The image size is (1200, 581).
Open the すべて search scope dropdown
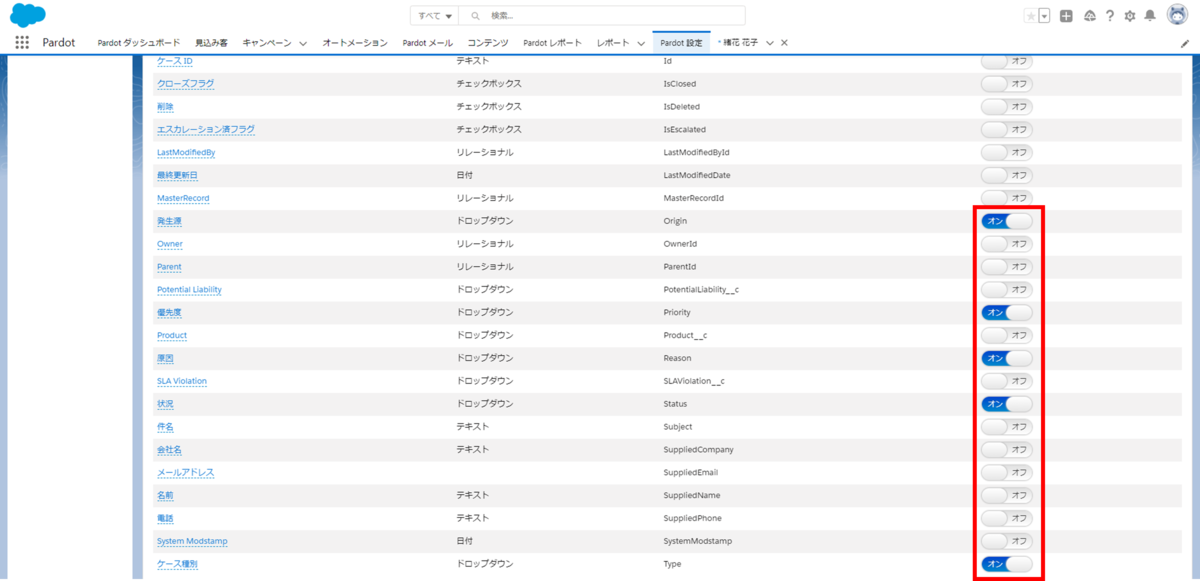tap(434, 16)
